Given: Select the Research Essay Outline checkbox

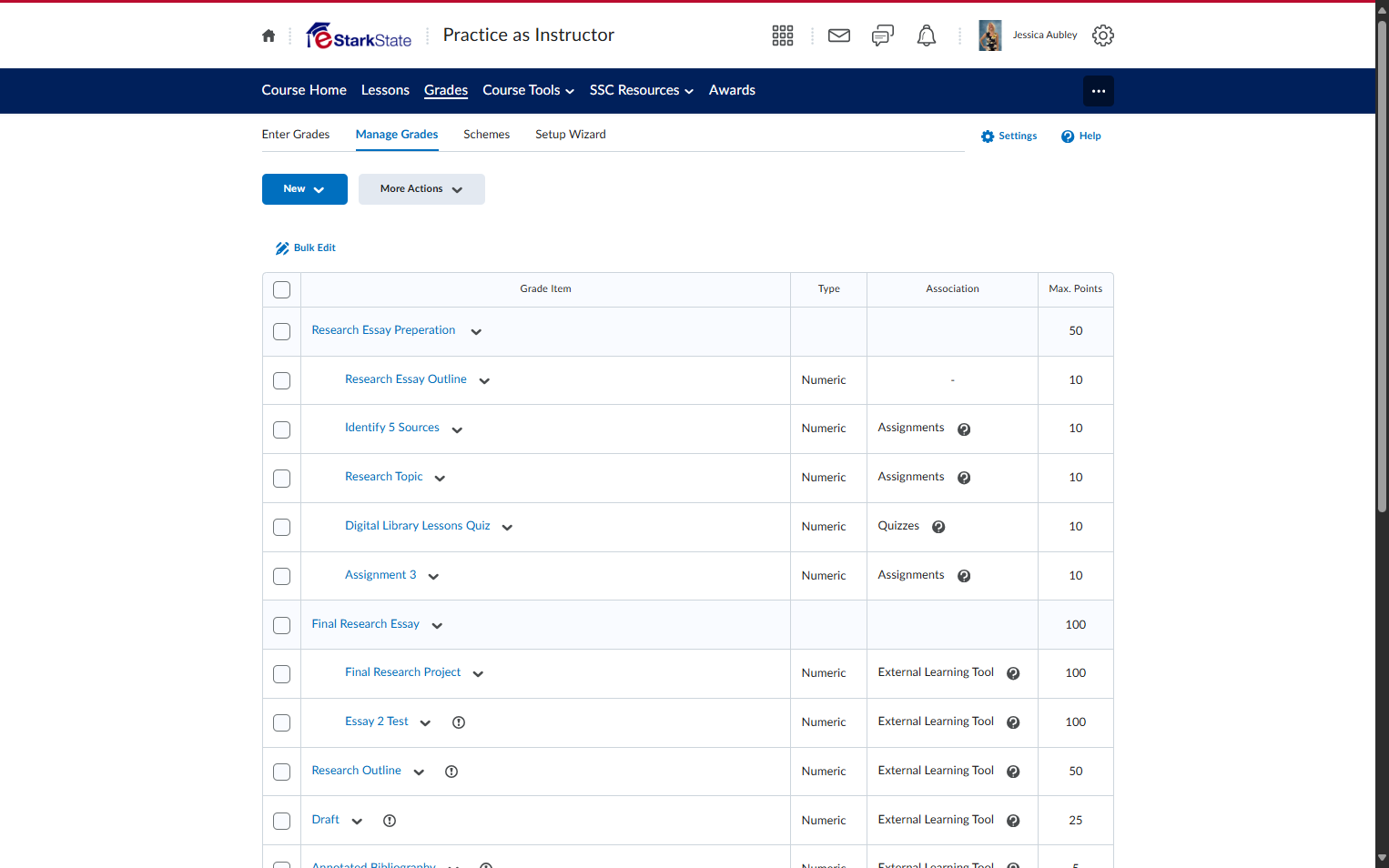Looking at the screenshot, I should pos(282,381).
